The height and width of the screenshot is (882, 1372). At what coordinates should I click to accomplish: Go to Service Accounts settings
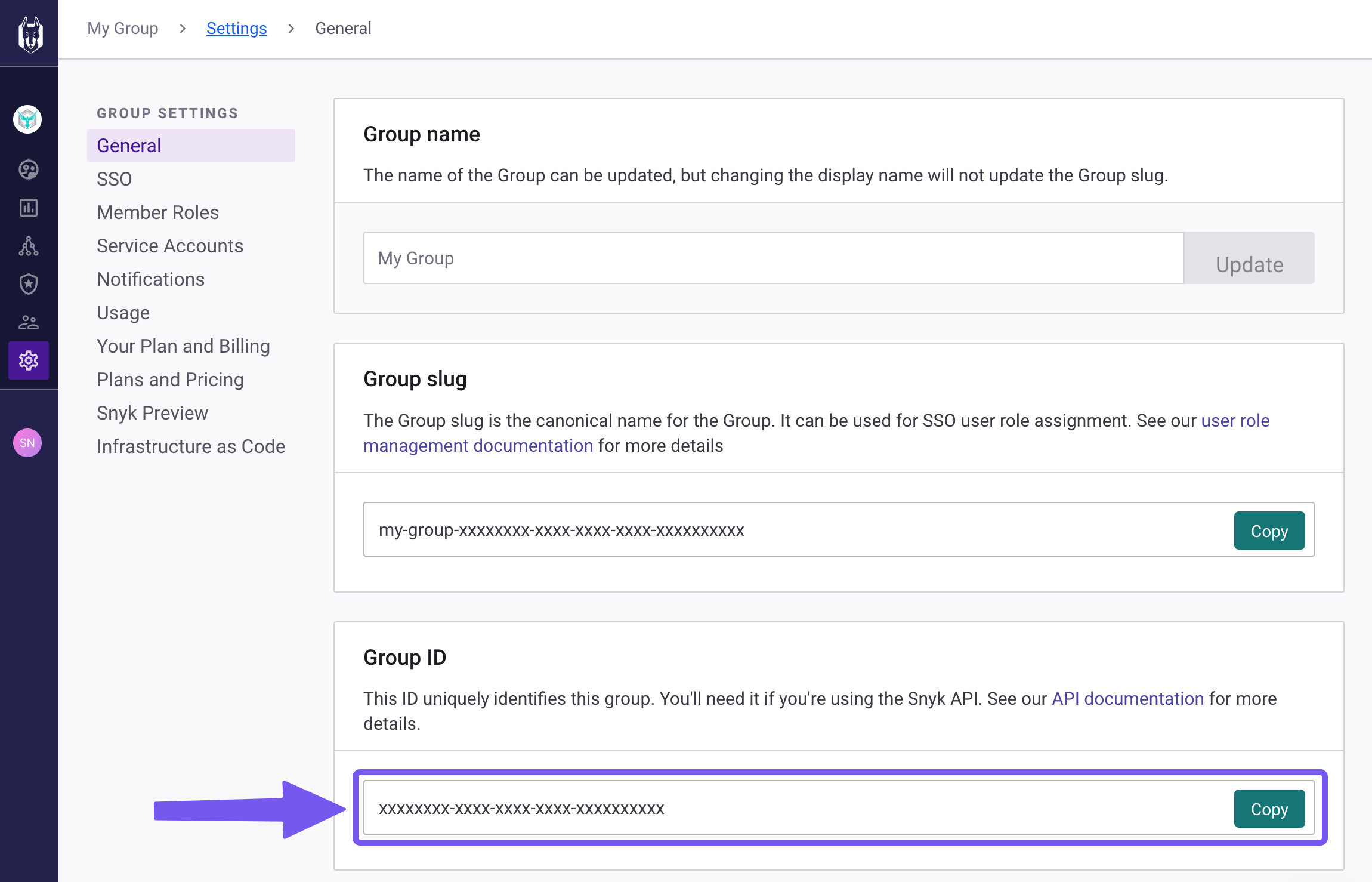pyautogui.click(x=170, y=246)
